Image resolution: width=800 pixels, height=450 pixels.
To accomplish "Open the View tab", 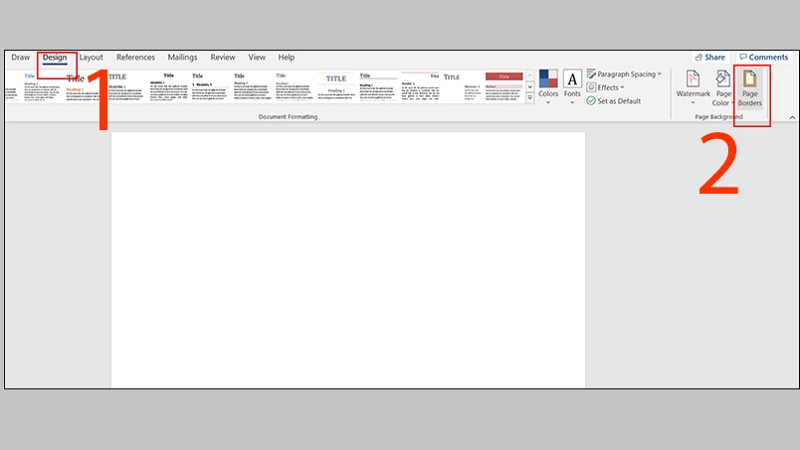I will tap(257, 57).
